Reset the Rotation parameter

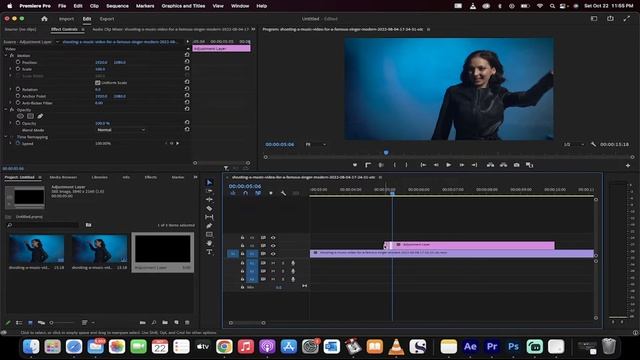[x=187, y=89]
